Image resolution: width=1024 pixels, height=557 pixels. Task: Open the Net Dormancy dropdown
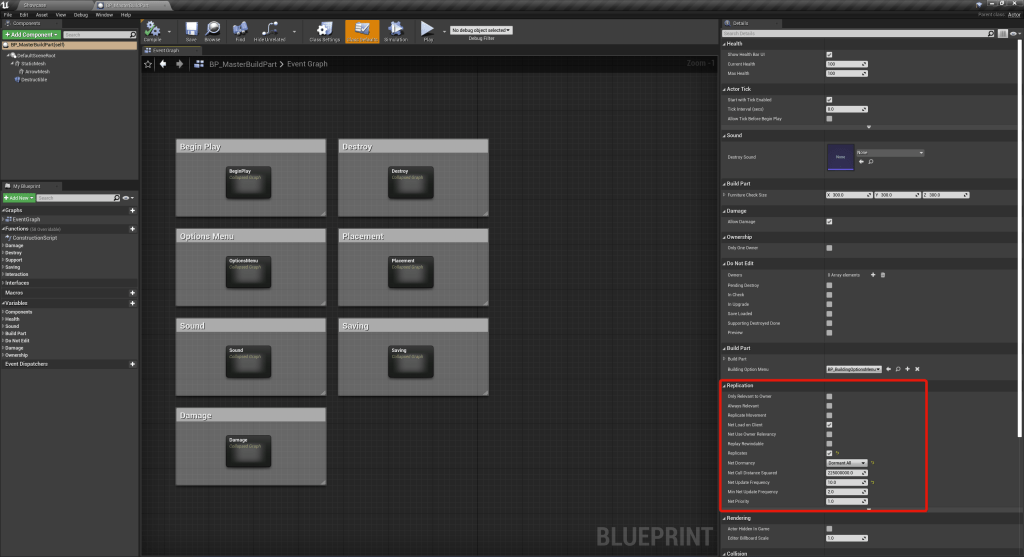845,463
